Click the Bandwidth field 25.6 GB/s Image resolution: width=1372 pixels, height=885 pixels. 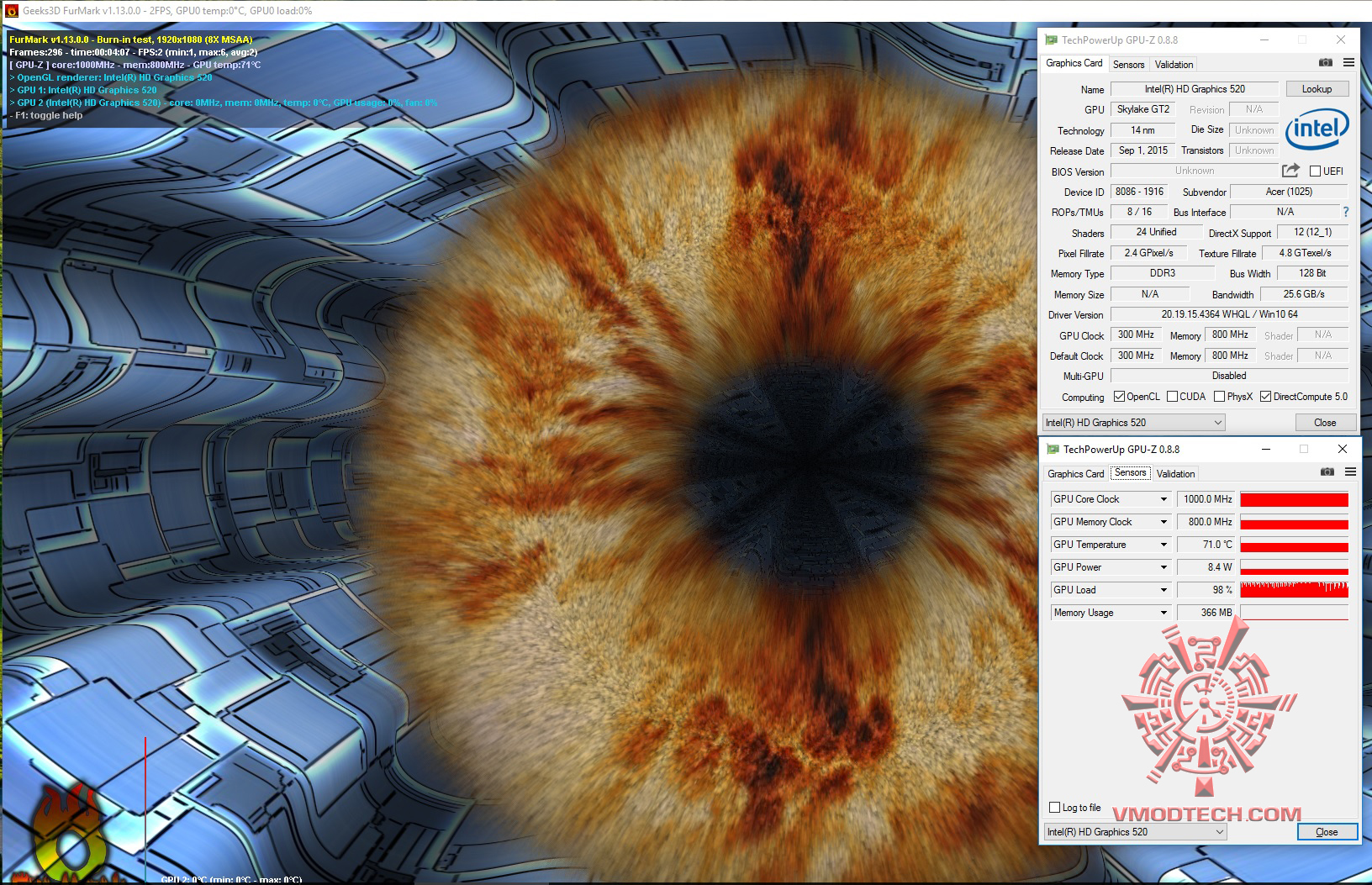click(1304, 294)
